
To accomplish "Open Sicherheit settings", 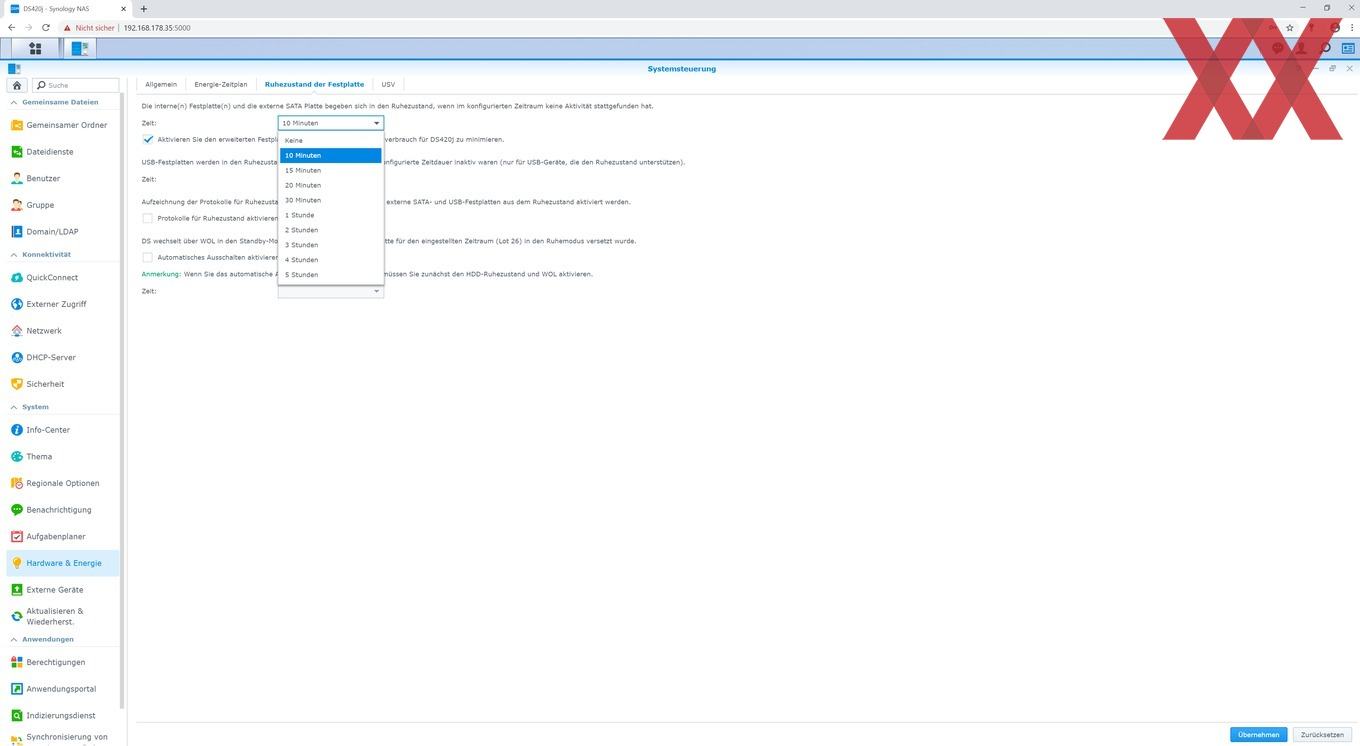I will click(x=63, y=384).
